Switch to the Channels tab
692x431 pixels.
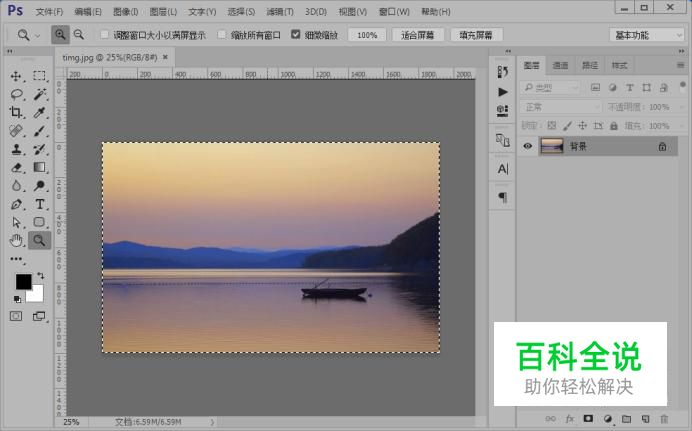560,65
